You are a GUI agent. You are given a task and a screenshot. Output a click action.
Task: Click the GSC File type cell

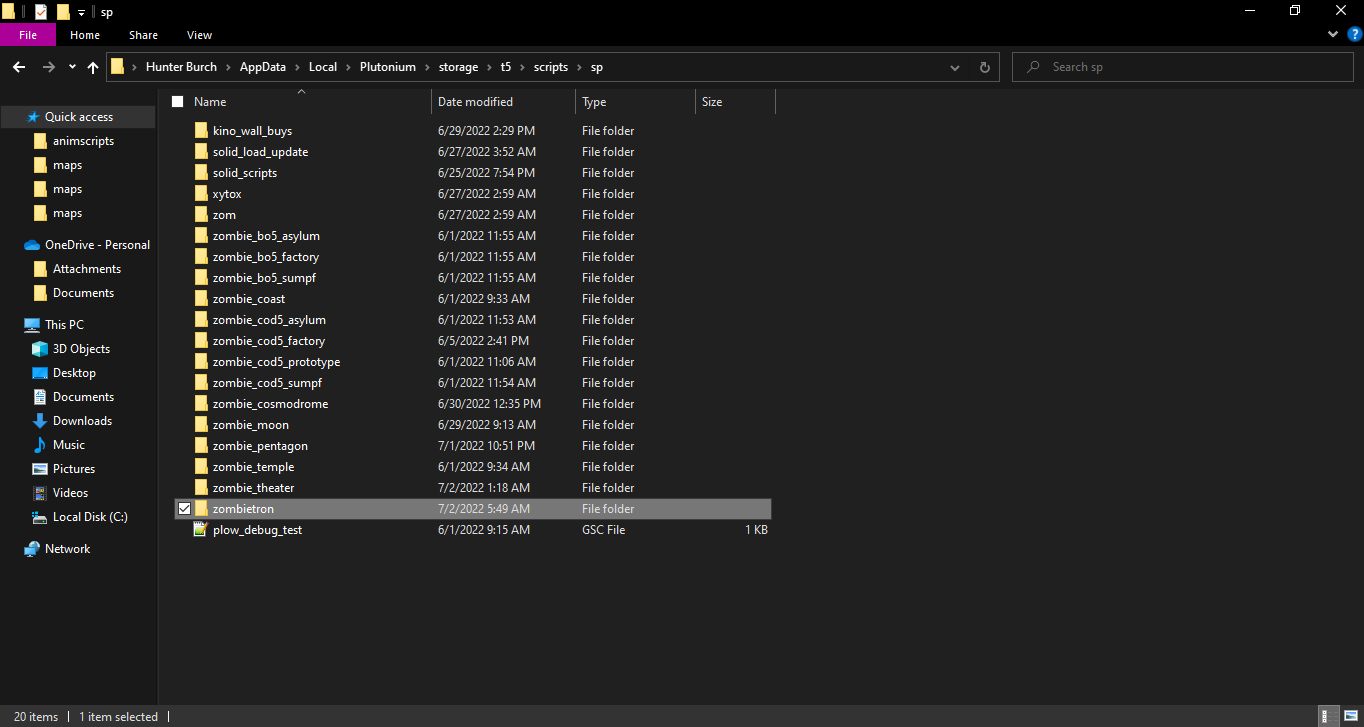click(603, 530)
